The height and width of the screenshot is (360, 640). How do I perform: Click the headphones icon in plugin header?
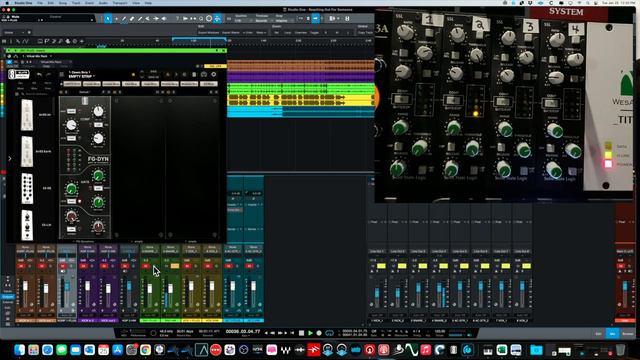click(204, 75)
